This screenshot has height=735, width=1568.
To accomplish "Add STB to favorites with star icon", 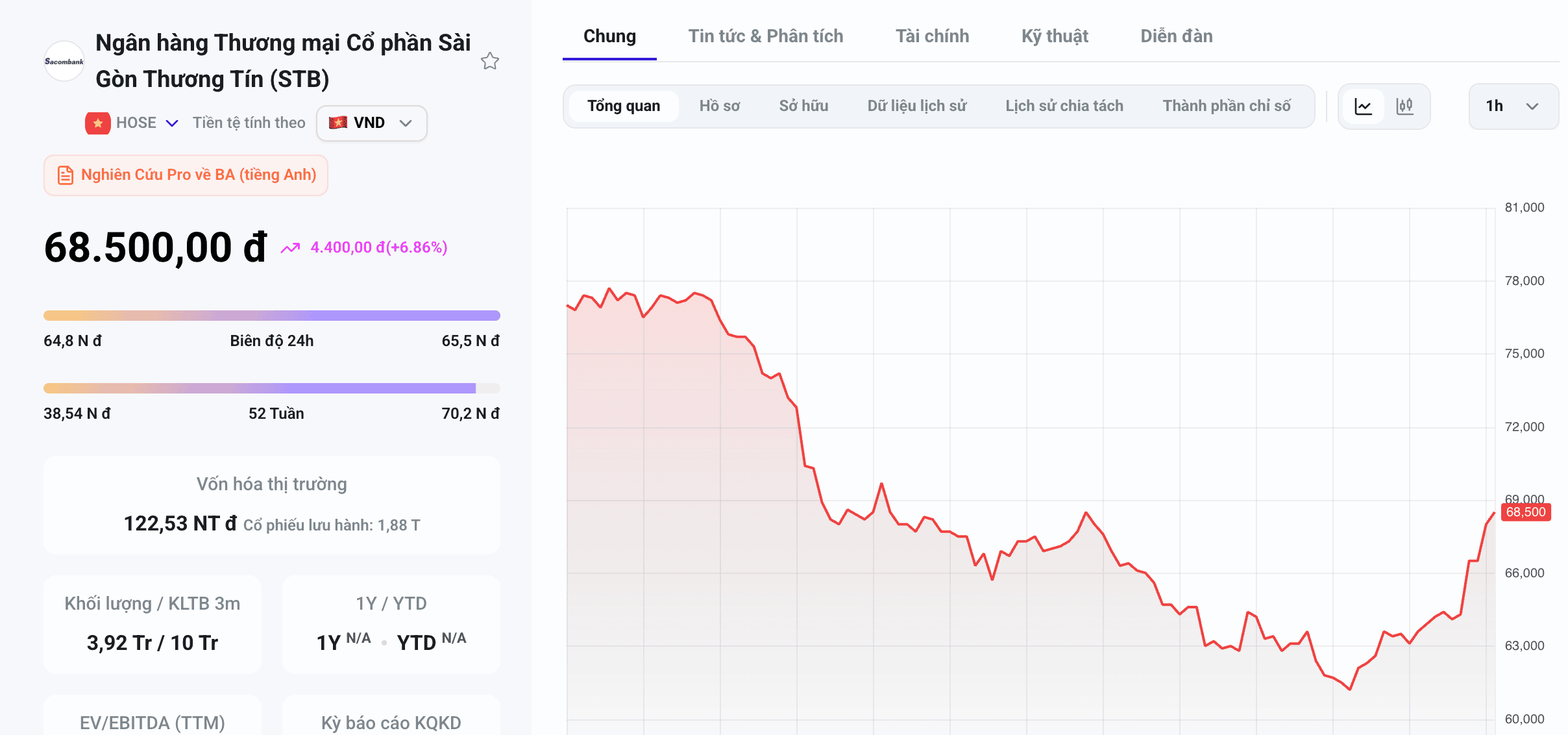I will pyautogui.click(x=490, y=61).
